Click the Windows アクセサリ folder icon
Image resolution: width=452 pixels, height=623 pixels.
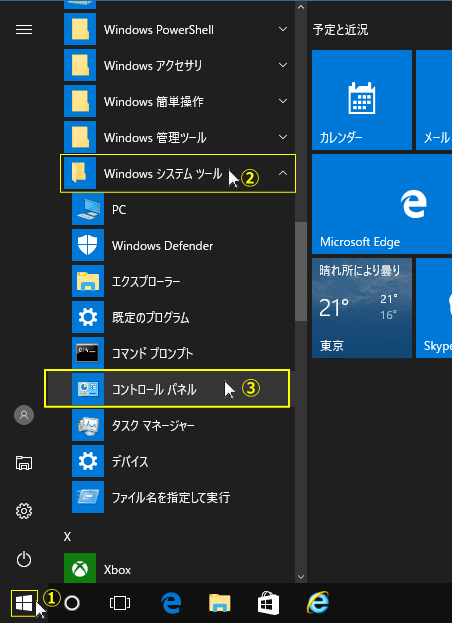point(80,65)
